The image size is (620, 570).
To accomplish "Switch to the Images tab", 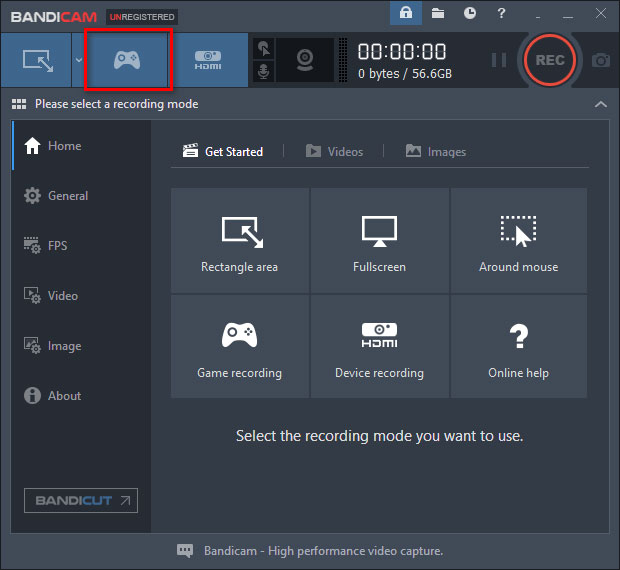I will (x=436, y=151).
